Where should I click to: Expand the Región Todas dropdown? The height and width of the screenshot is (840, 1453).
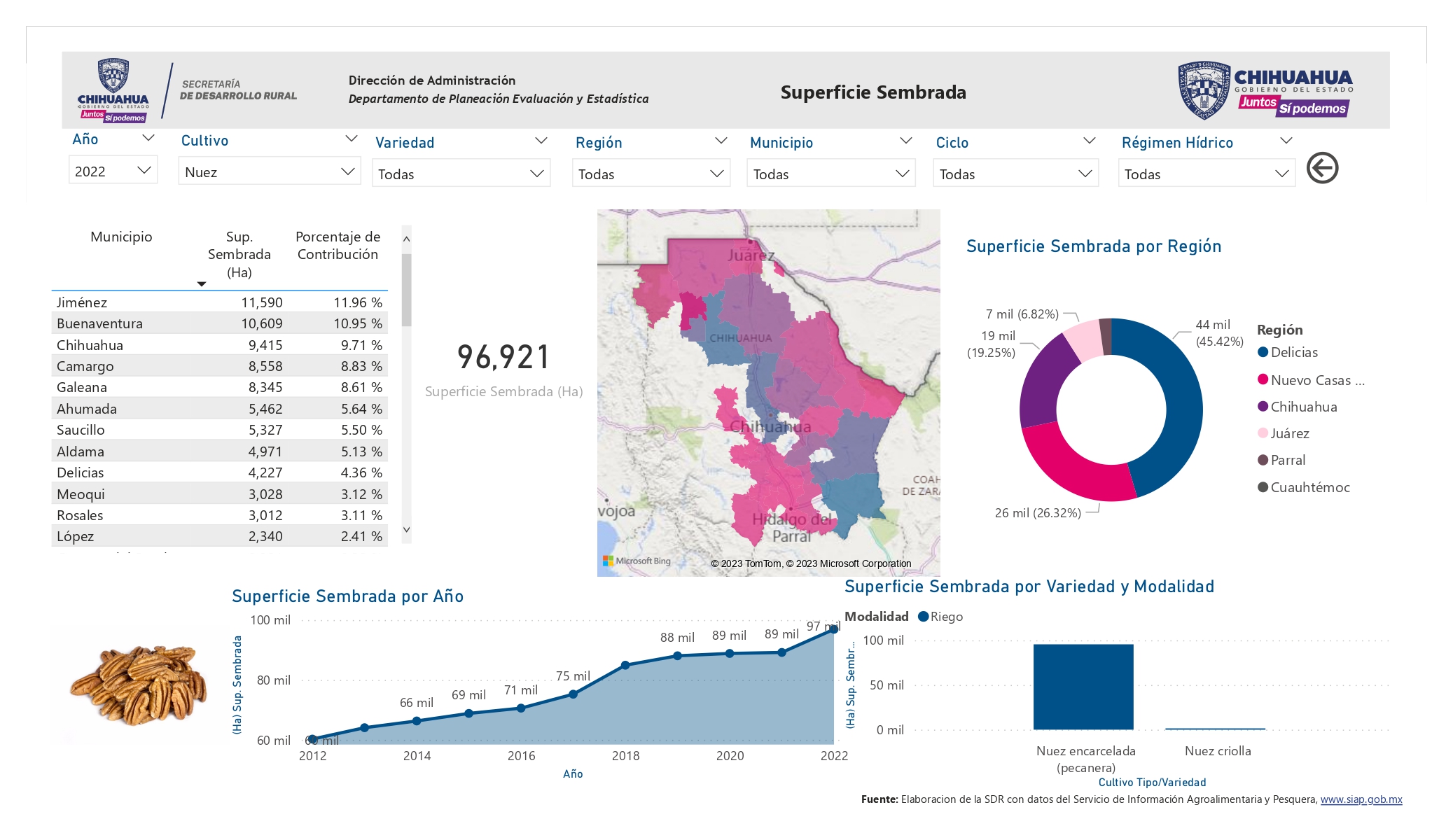pos(651,174)
